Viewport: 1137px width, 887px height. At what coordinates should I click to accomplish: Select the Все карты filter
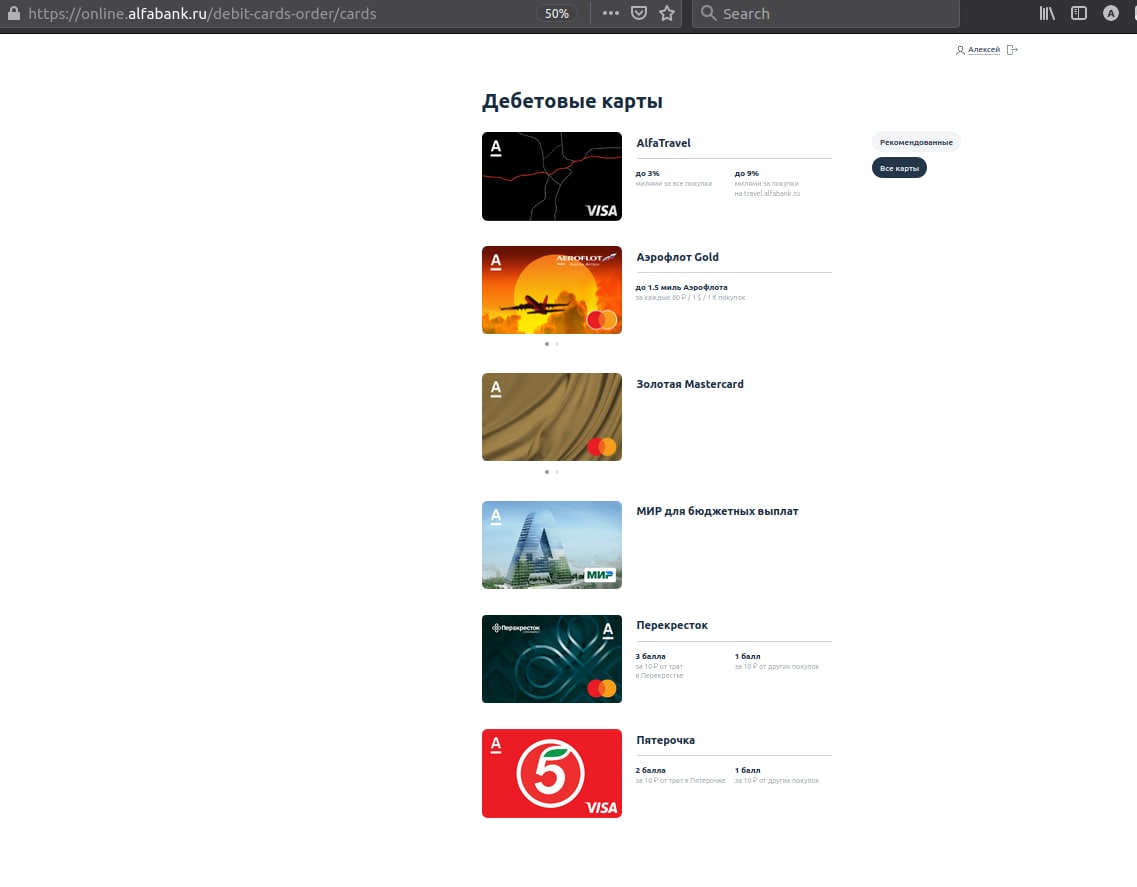pos(899,168)
